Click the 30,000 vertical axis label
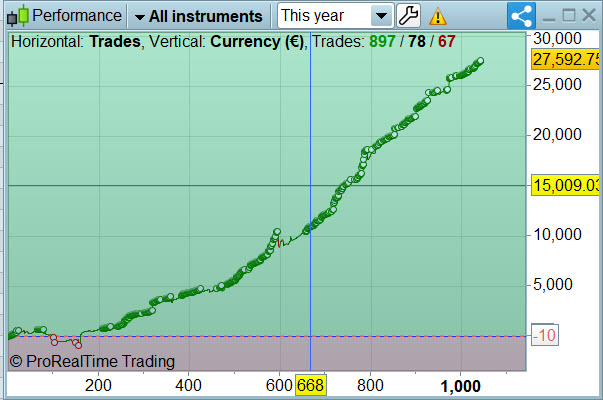 (557, 38)
